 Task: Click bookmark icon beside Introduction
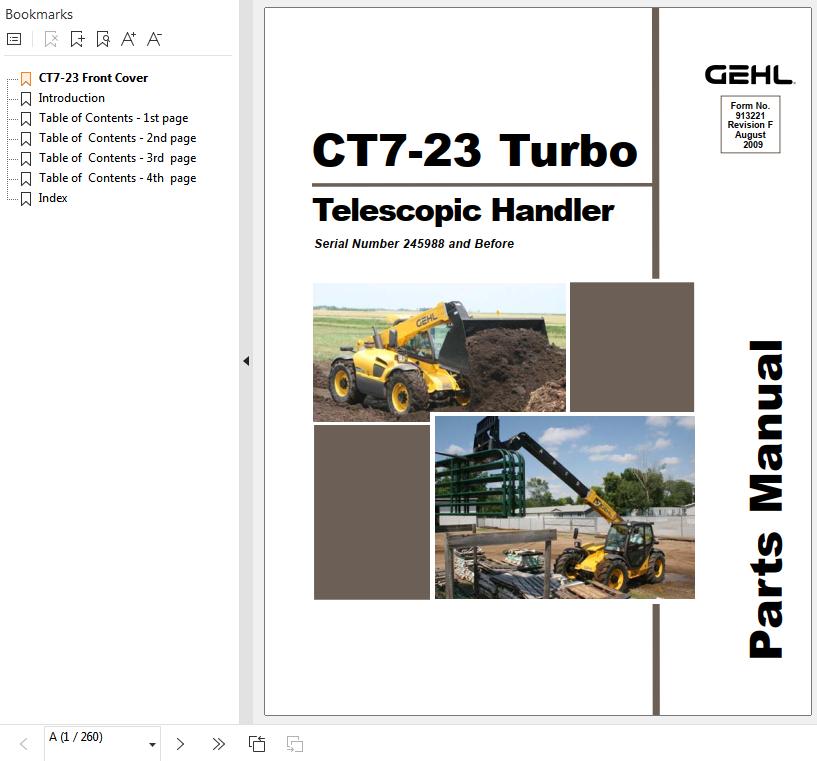[x=26, y=98]
